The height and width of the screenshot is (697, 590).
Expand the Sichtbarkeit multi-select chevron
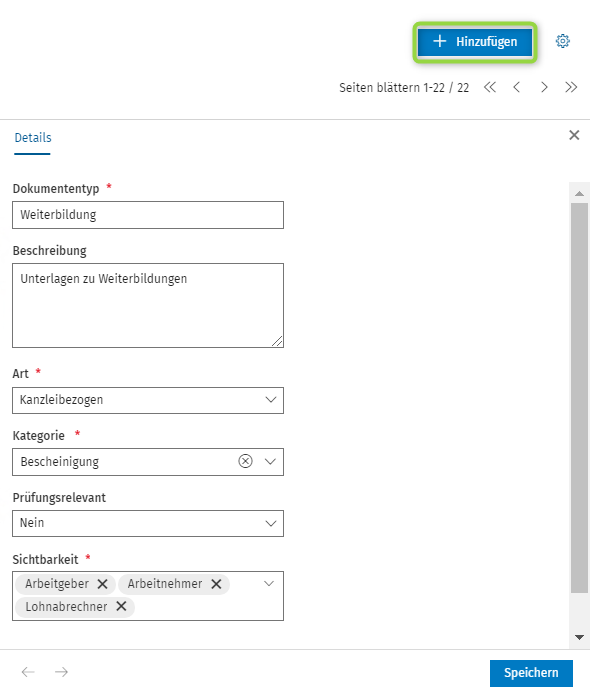click(x=269, y=584)
